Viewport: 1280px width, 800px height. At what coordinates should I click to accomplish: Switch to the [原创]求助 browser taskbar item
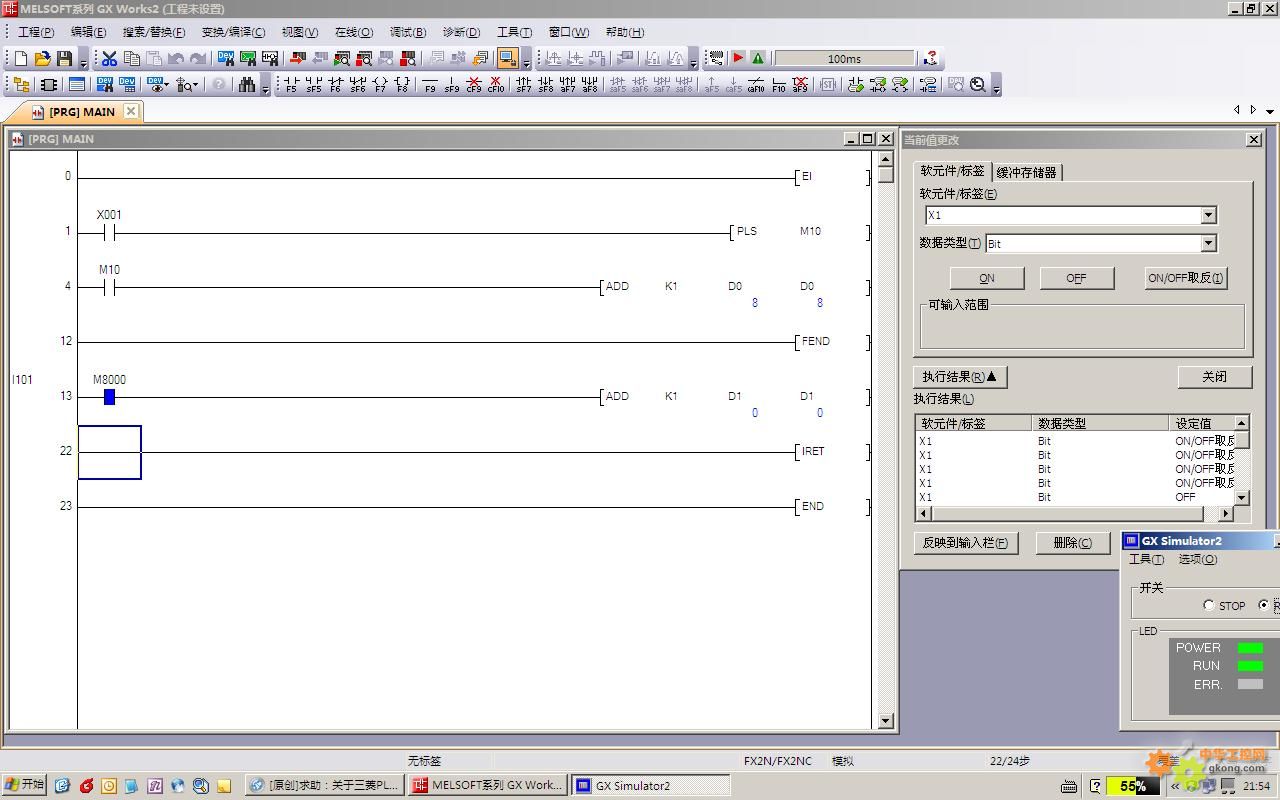(325, 786)
